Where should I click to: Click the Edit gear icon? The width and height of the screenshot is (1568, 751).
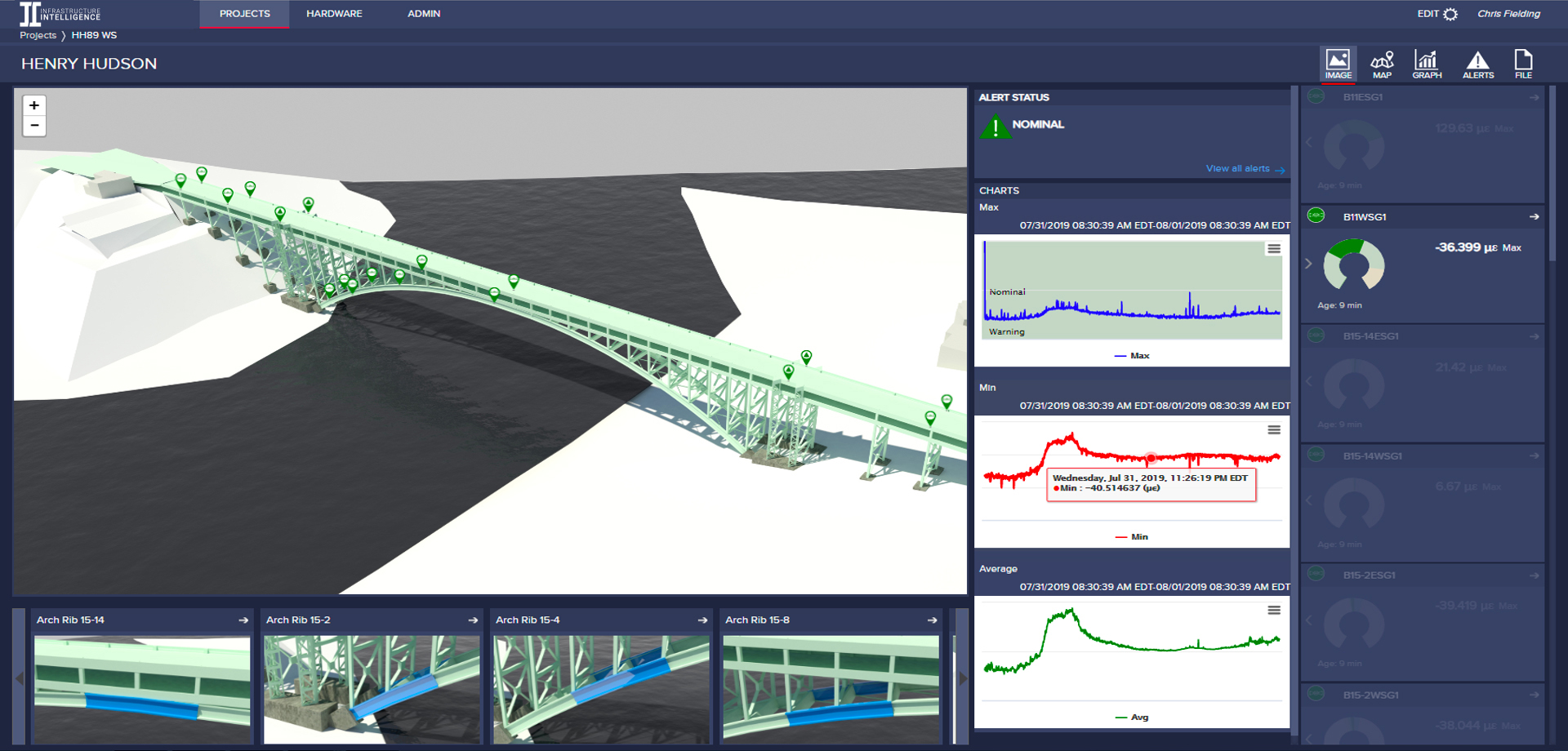click(1450, 14)
